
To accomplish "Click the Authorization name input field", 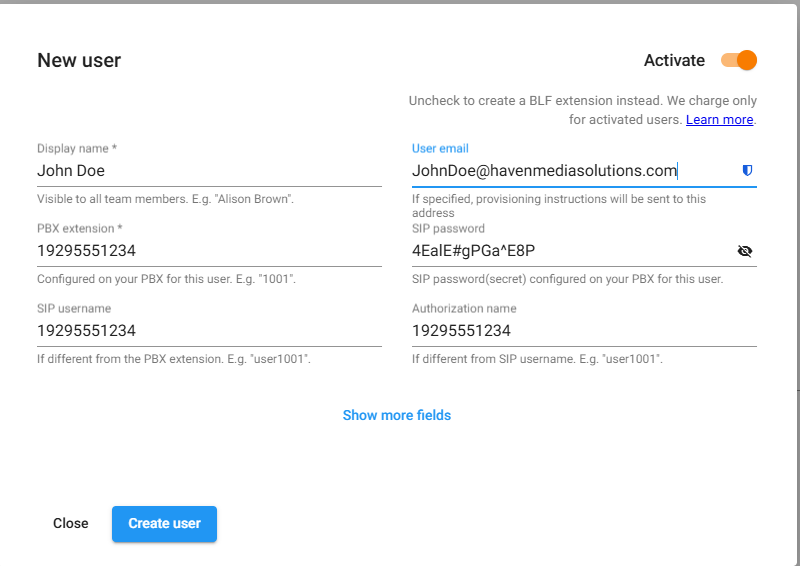I will (x=584, y=331).
